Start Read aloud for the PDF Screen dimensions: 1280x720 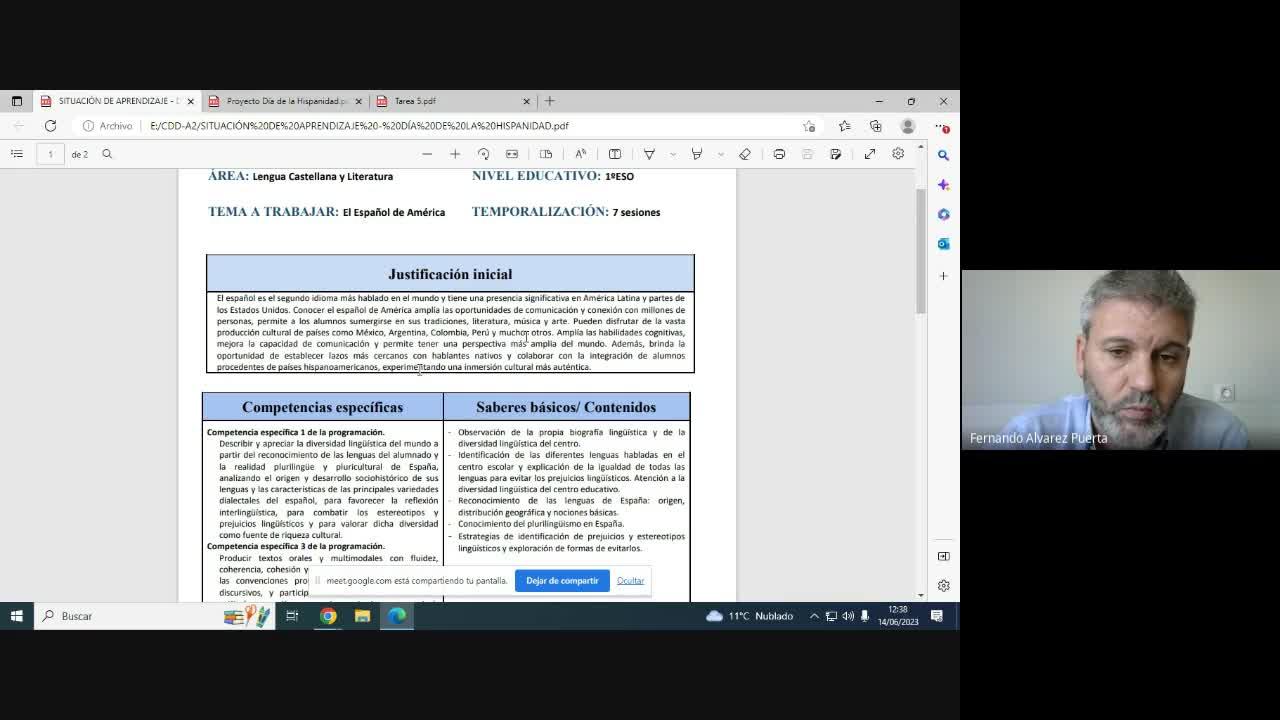pos(580,154)
